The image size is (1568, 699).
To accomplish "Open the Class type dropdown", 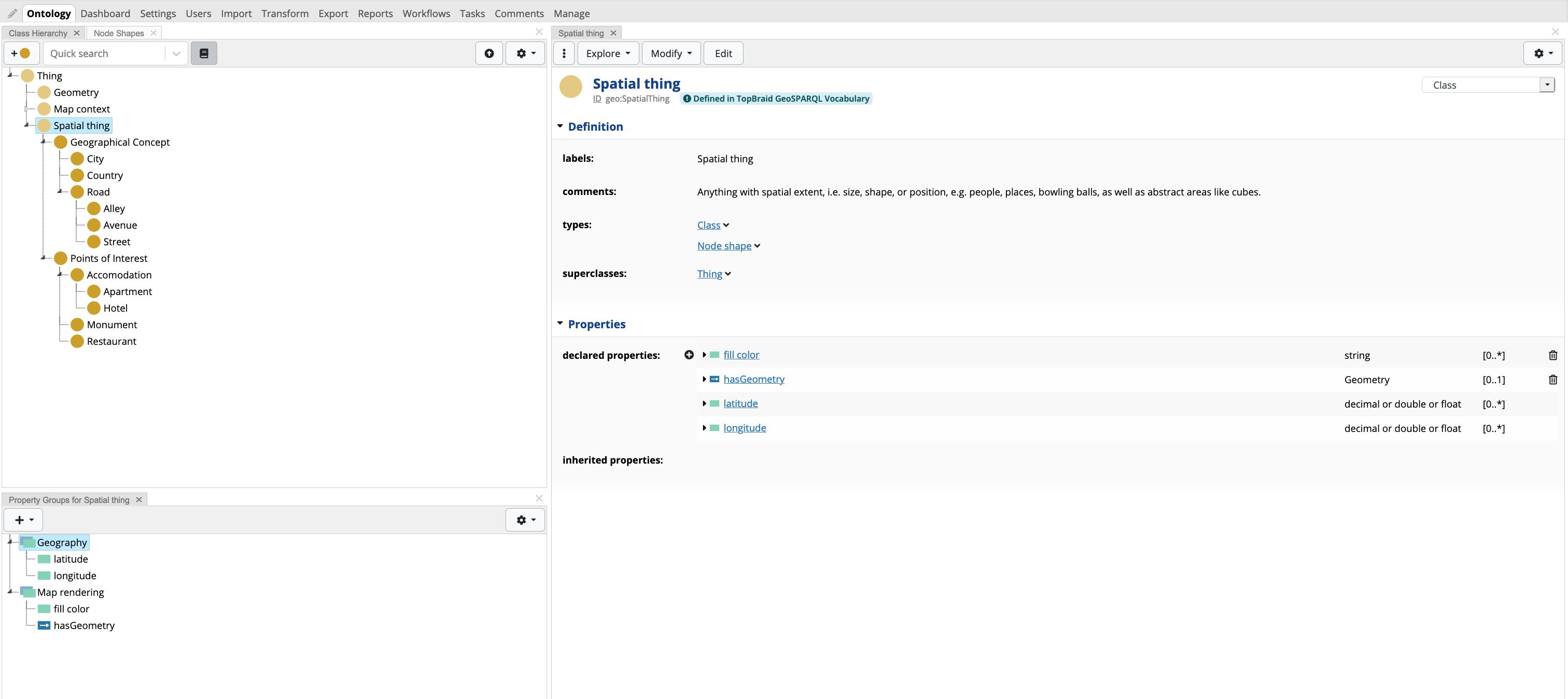I will click(x=1547, y=85).
